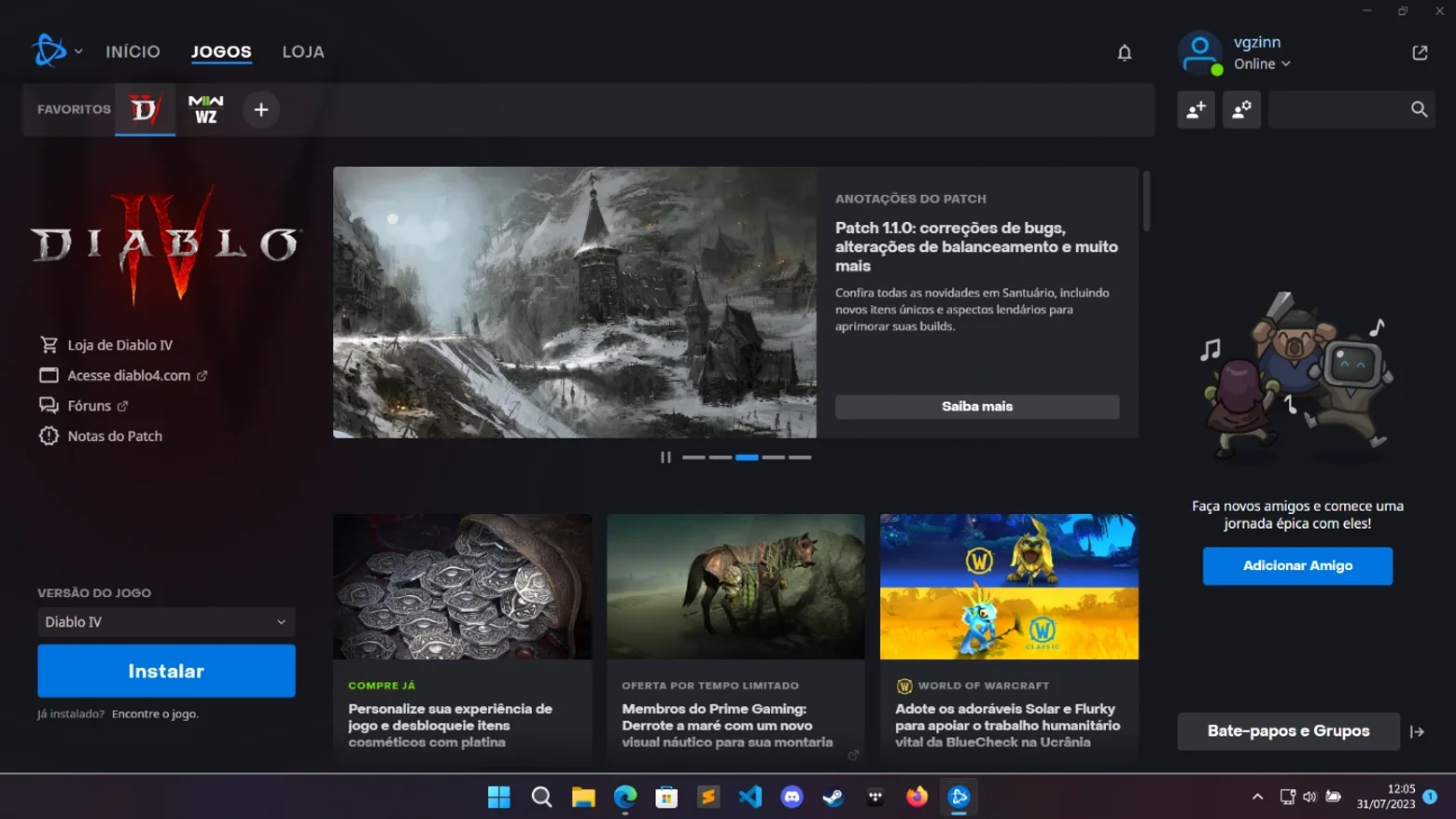Add a game to favorites
This screenshot has height=819, width=1456.
click(261, 110)
